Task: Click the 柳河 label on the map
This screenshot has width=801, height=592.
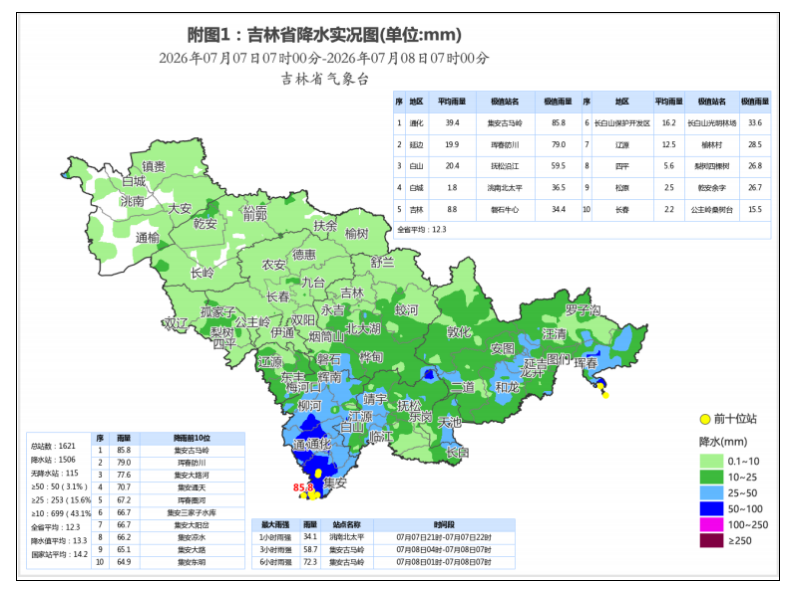Action: pyautogui.click(x=310, y=406)
